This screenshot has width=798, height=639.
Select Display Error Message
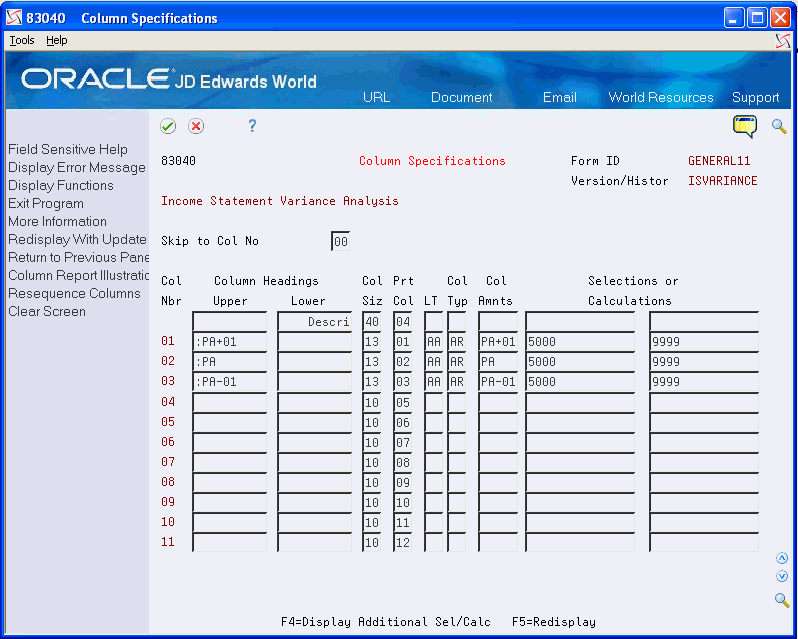tap(77, 167)
